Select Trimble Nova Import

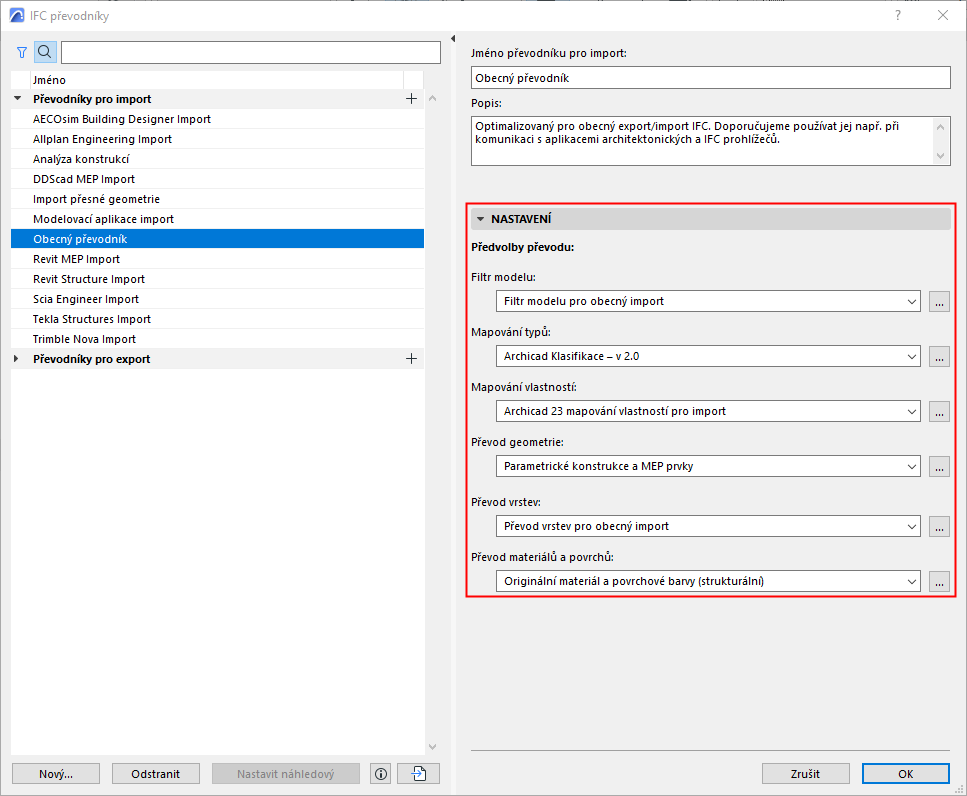(x=217, y=340)
